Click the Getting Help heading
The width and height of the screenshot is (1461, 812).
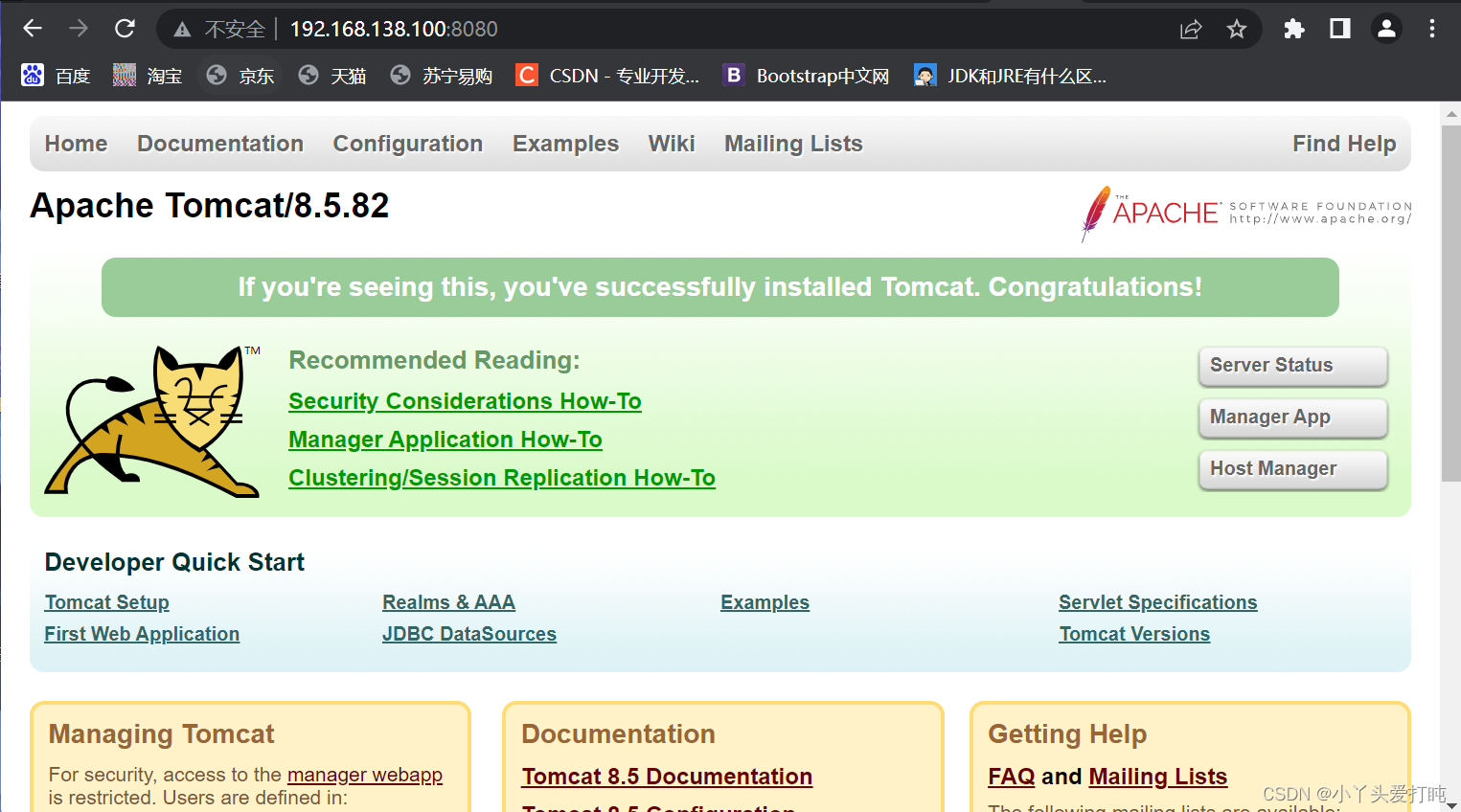[1067, 734]
